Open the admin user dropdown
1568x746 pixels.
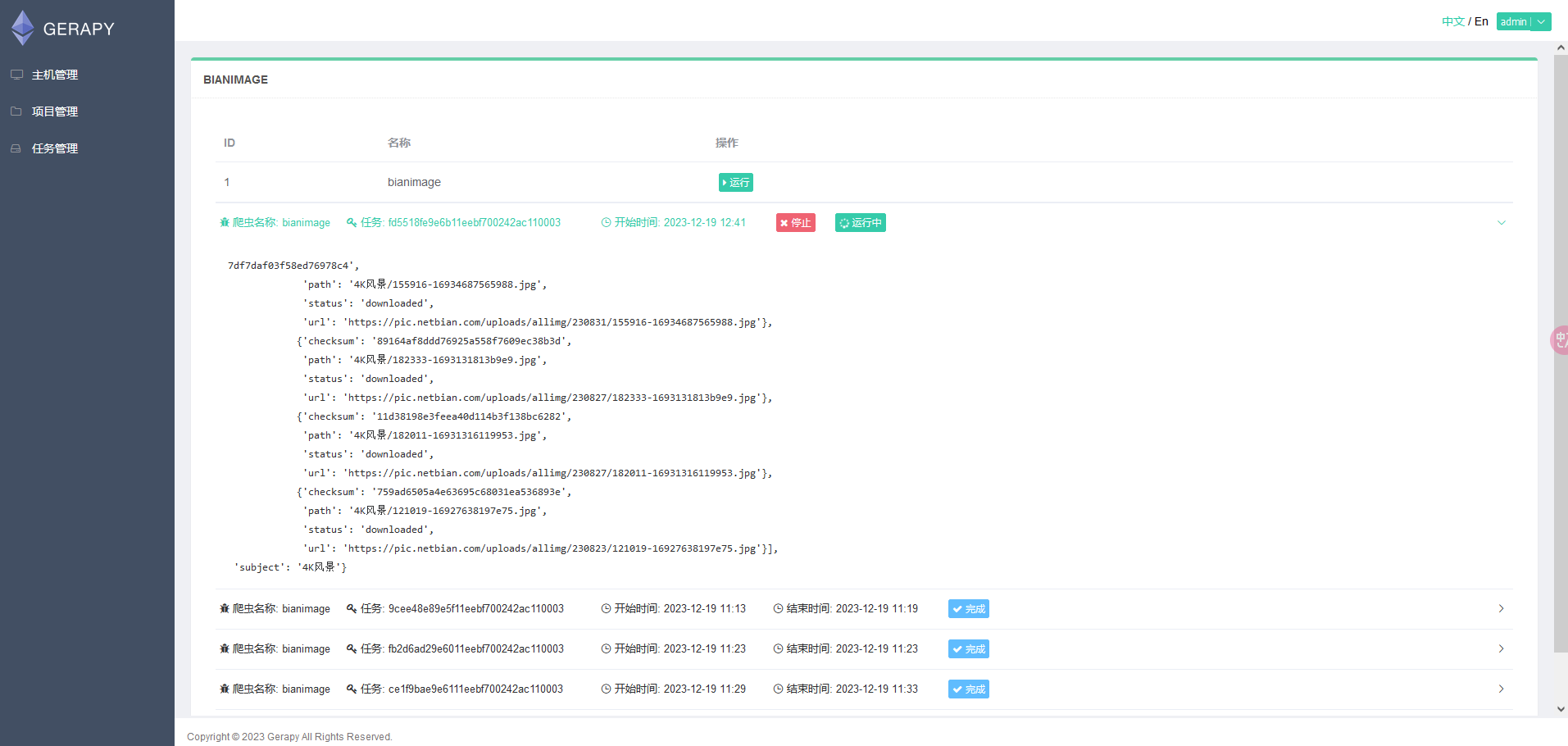click(1541, 22)
